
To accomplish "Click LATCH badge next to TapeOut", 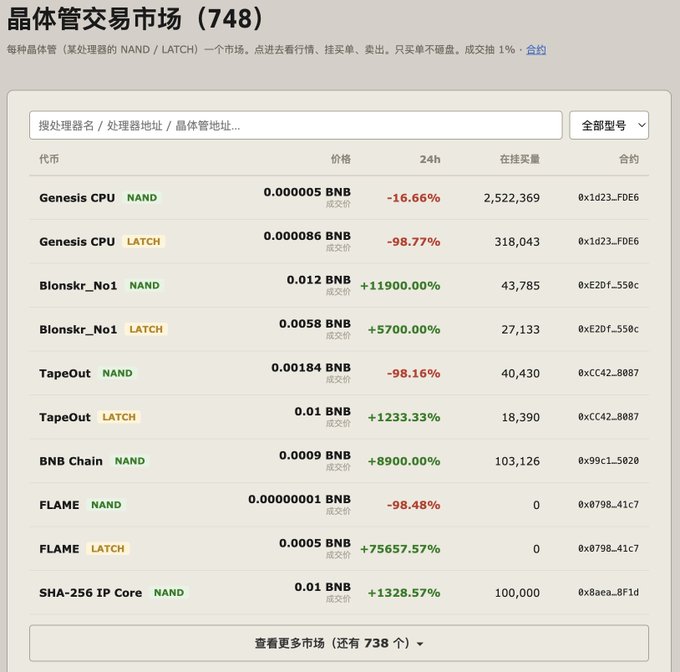I will click(x=119, y=417).
